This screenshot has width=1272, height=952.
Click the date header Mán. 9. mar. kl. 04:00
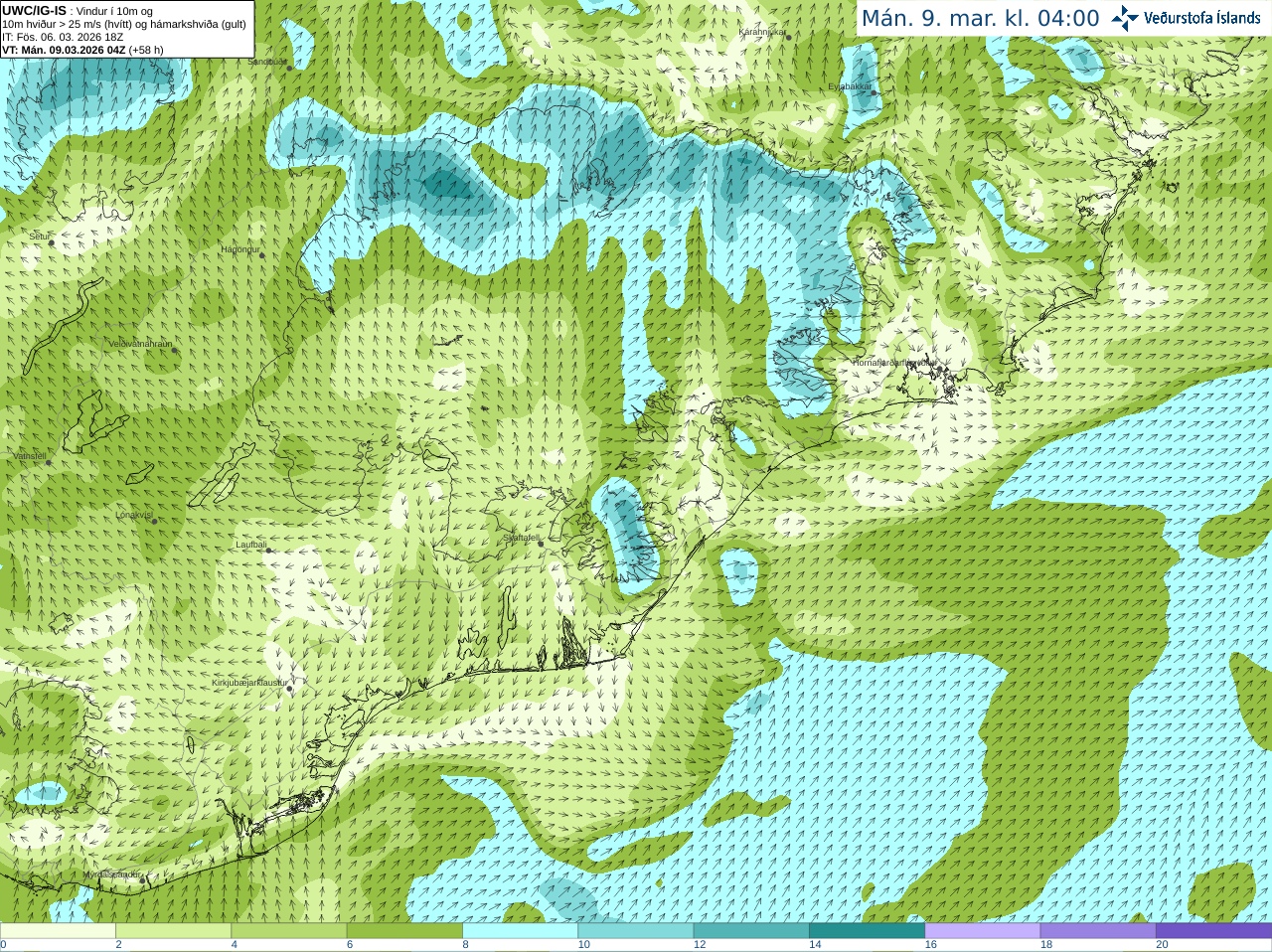pos(980,18)
